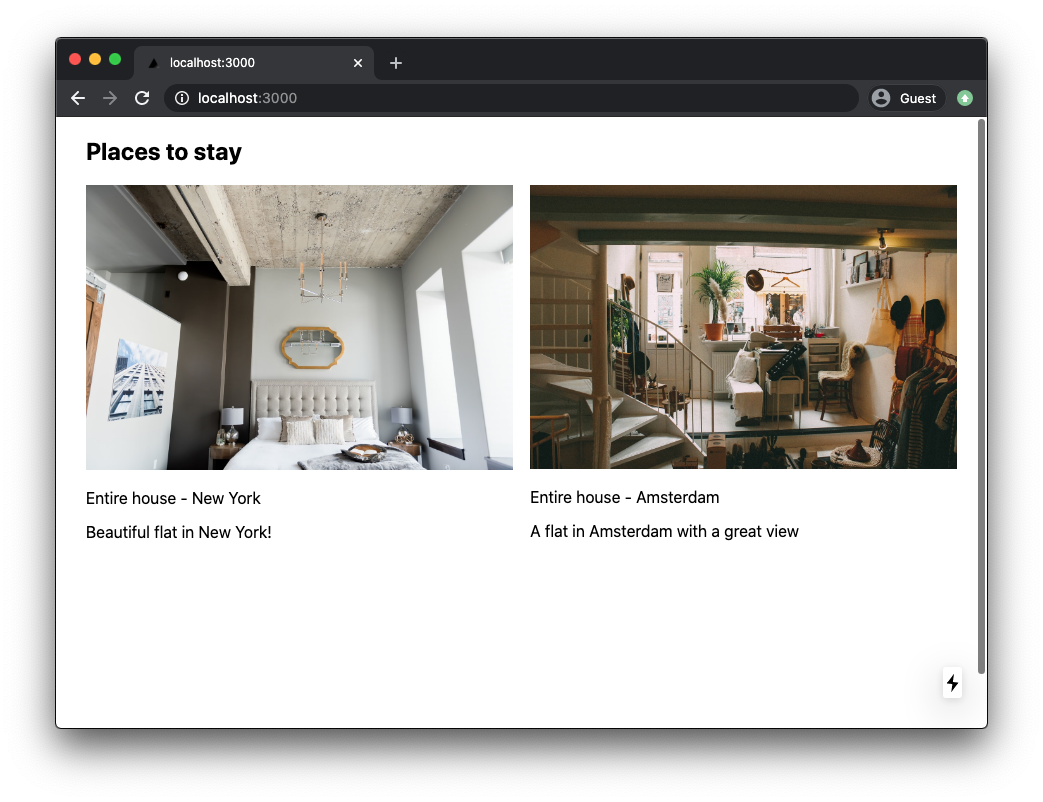Reload the localhost page
1043x802 pixels.
click(142, 98)
